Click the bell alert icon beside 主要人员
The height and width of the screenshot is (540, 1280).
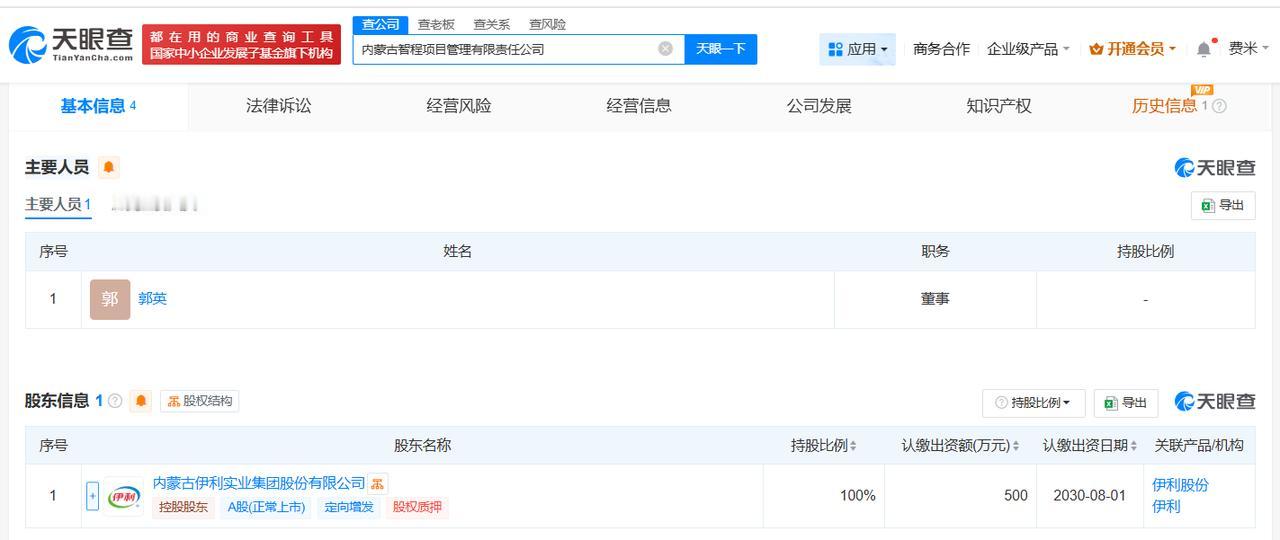click(109, 167)
